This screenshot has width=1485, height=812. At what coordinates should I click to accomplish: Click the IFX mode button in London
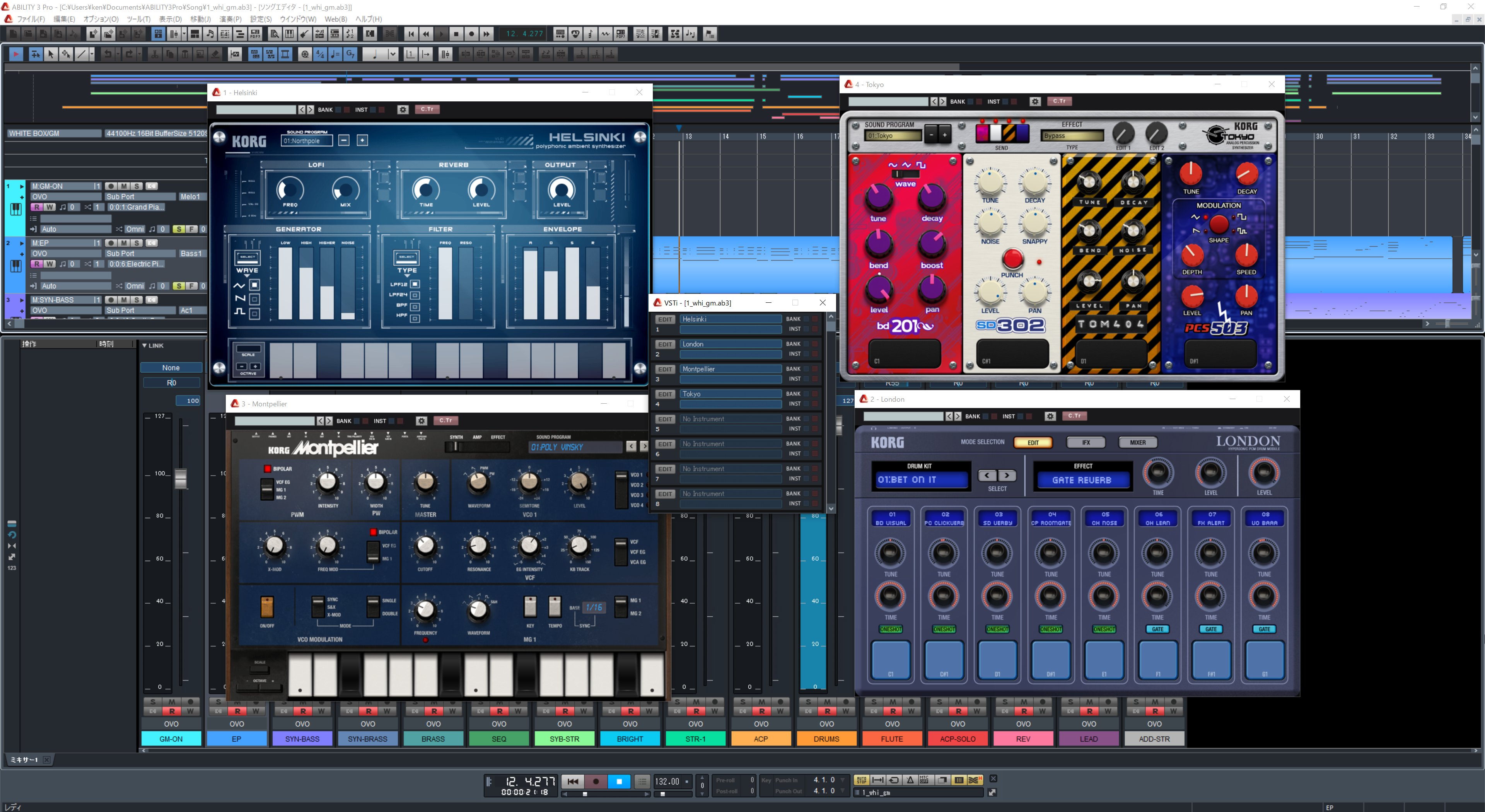tap(1086, 443)
